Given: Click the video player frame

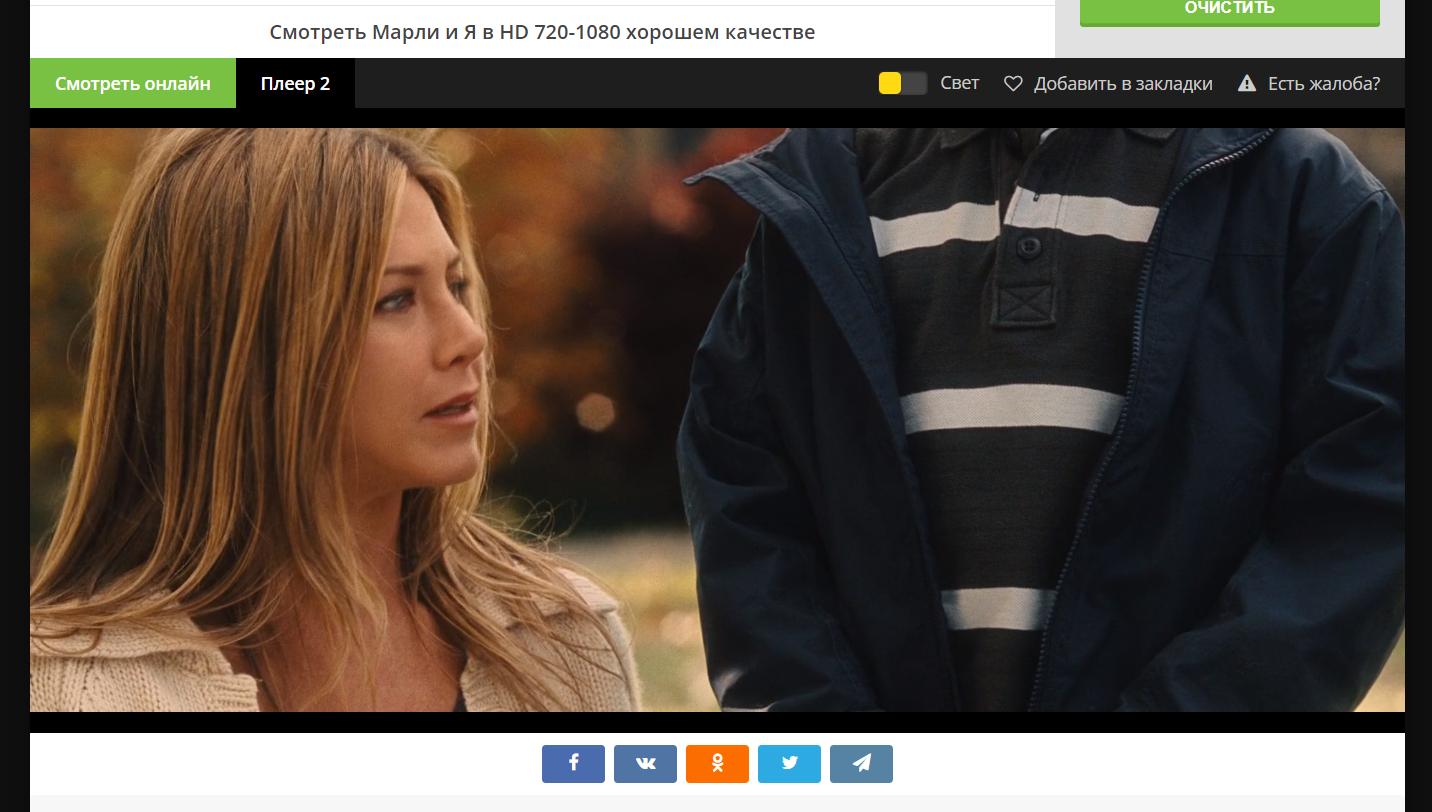Looking at the screenshot, I should tap(717, 420).
